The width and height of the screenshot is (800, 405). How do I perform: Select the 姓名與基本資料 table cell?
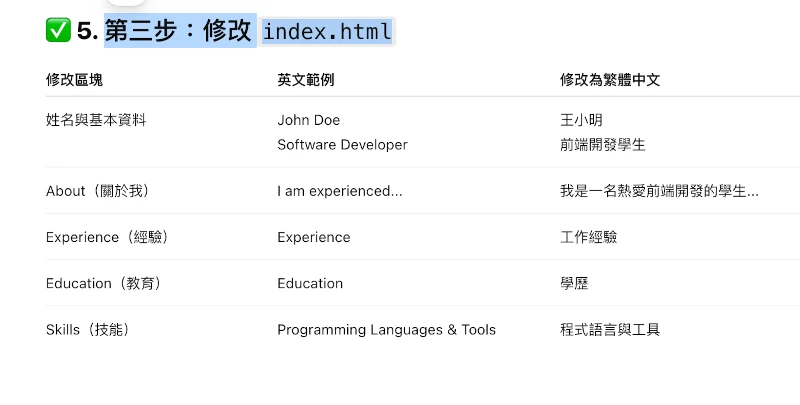click(96, 120)
